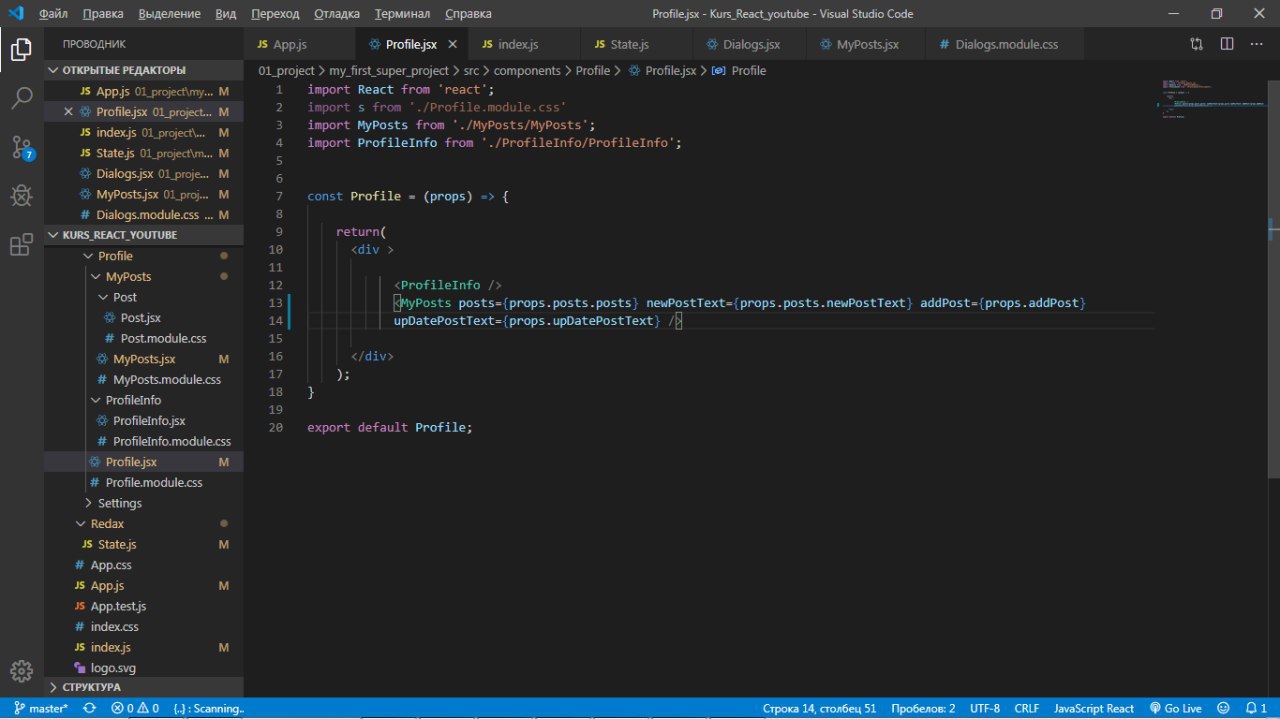Close the Profile.jsx editor tab
The height and width of the screenshot is (719, 1280).
point(453,45)
